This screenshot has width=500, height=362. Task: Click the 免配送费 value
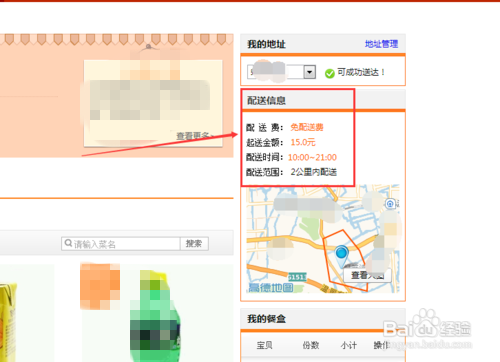click(x=307, y=127)
